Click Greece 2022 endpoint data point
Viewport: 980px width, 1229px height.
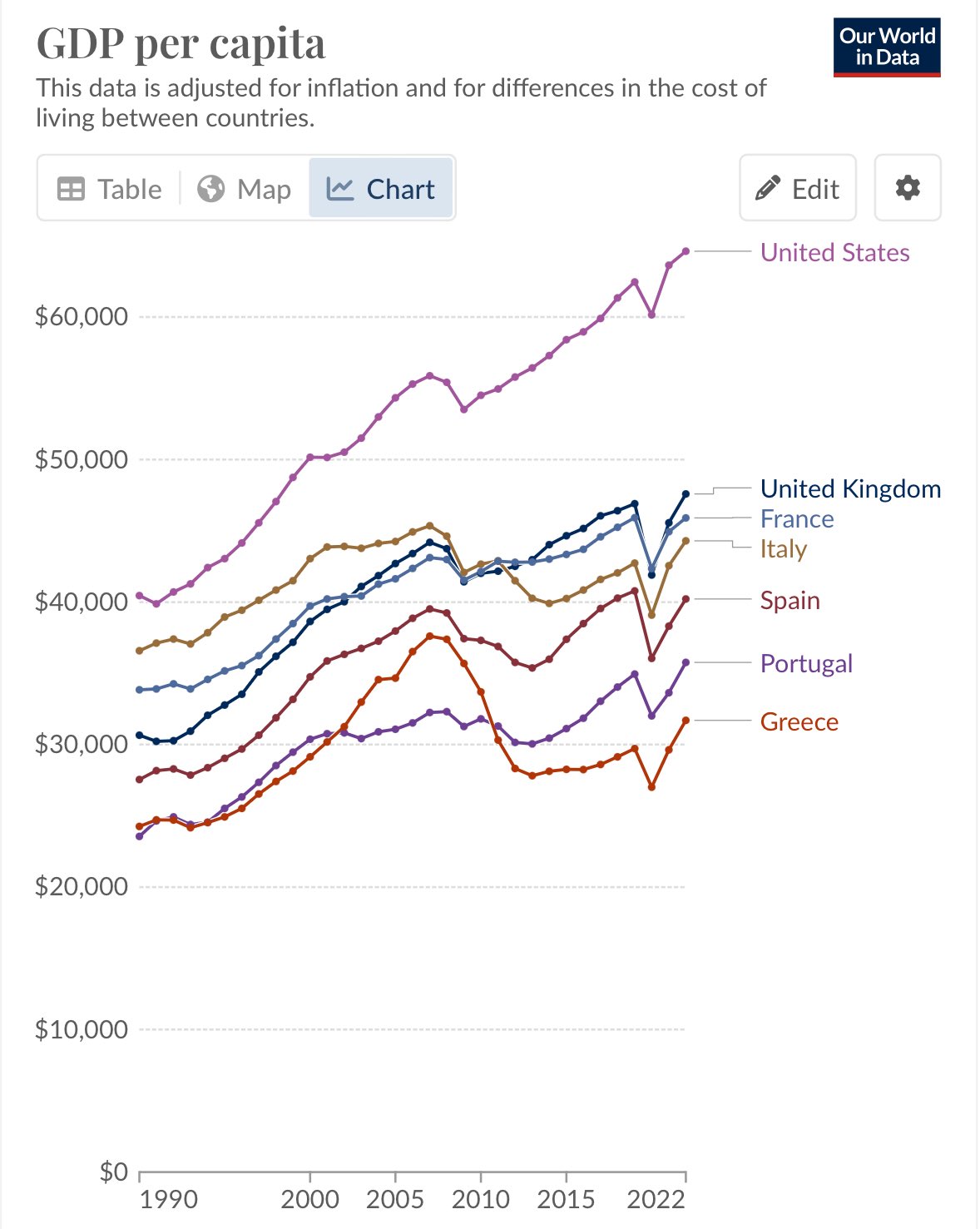pos(686,720)
